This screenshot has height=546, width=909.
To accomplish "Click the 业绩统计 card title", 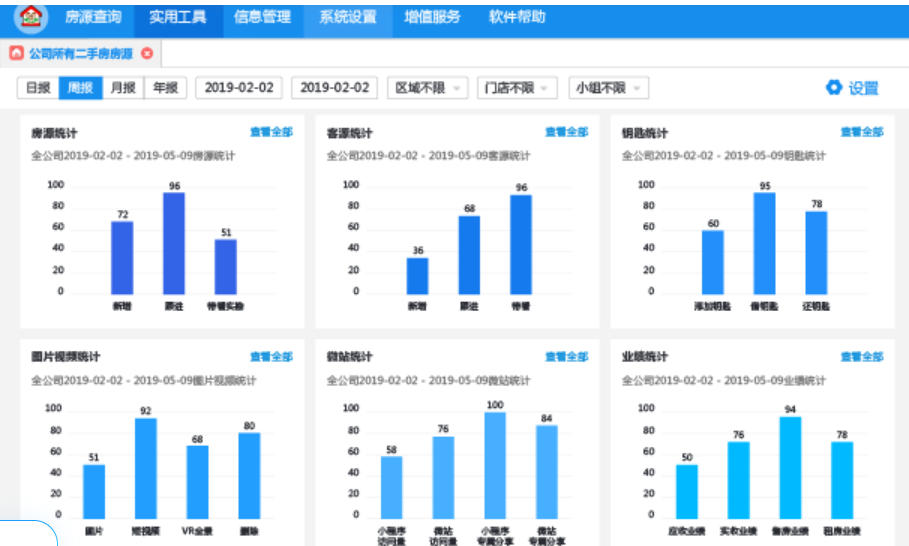I will [x=645, y=356].
